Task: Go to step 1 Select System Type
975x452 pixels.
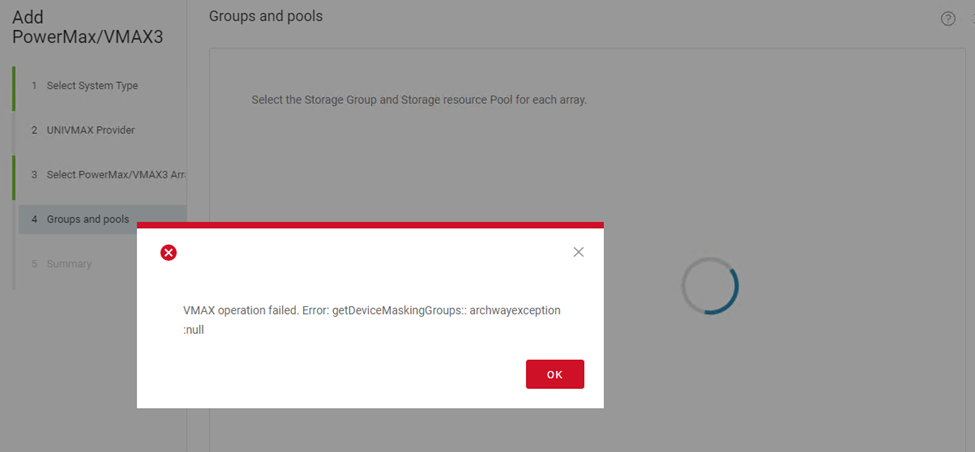Action: 92,86
